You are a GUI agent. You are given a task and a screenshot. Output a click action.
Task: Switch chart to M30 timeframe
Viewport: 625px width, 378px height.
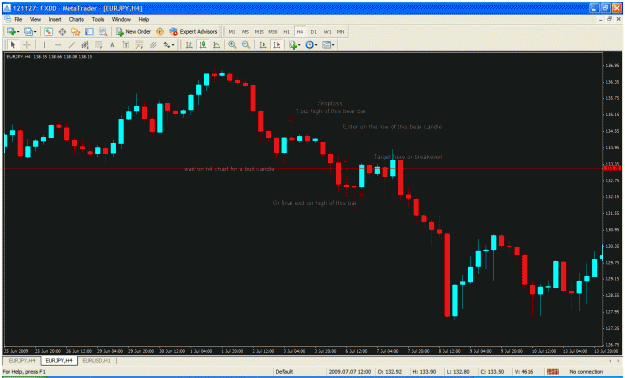click(x=273, y=32)
